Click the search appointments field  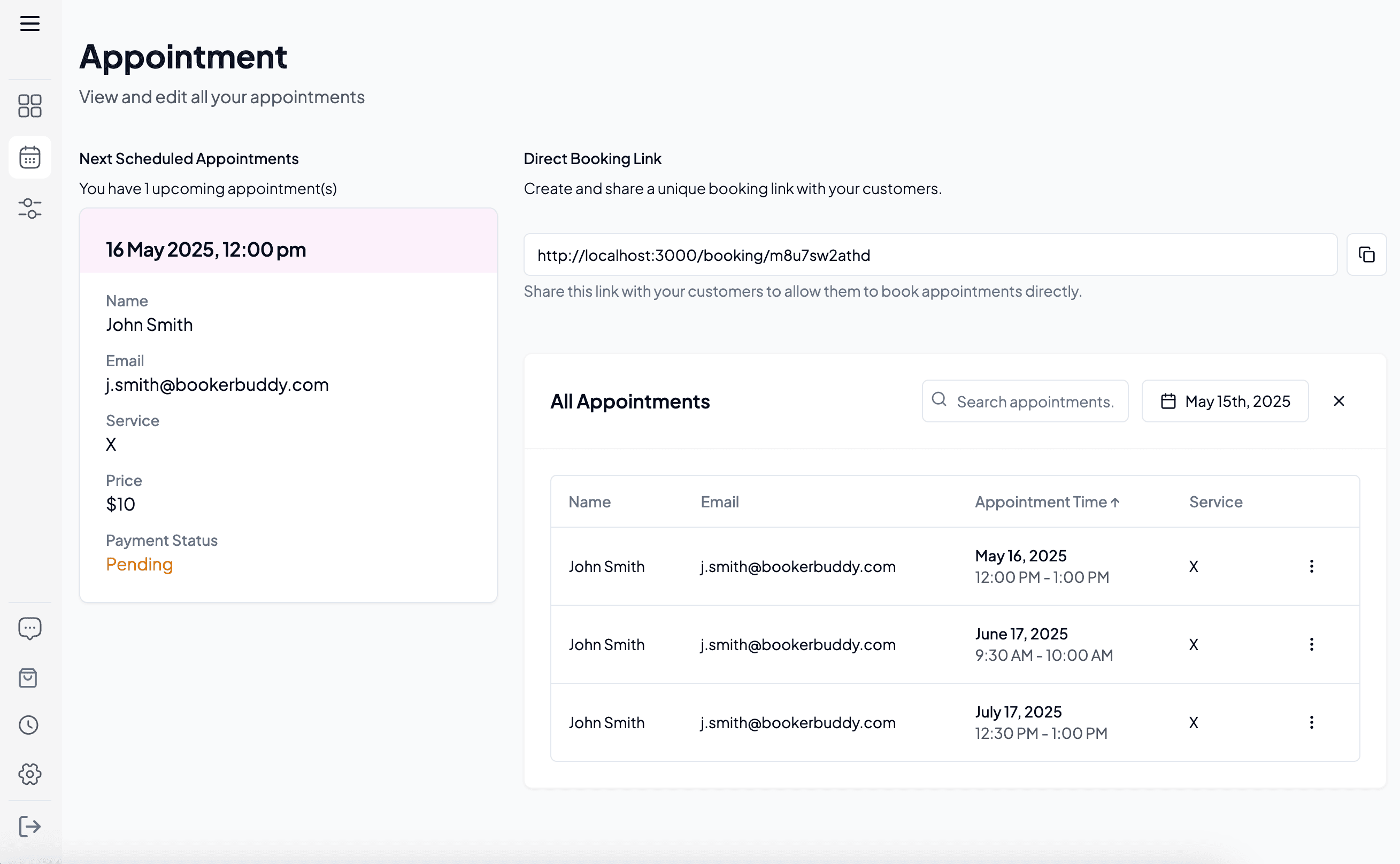(1025, 400)
